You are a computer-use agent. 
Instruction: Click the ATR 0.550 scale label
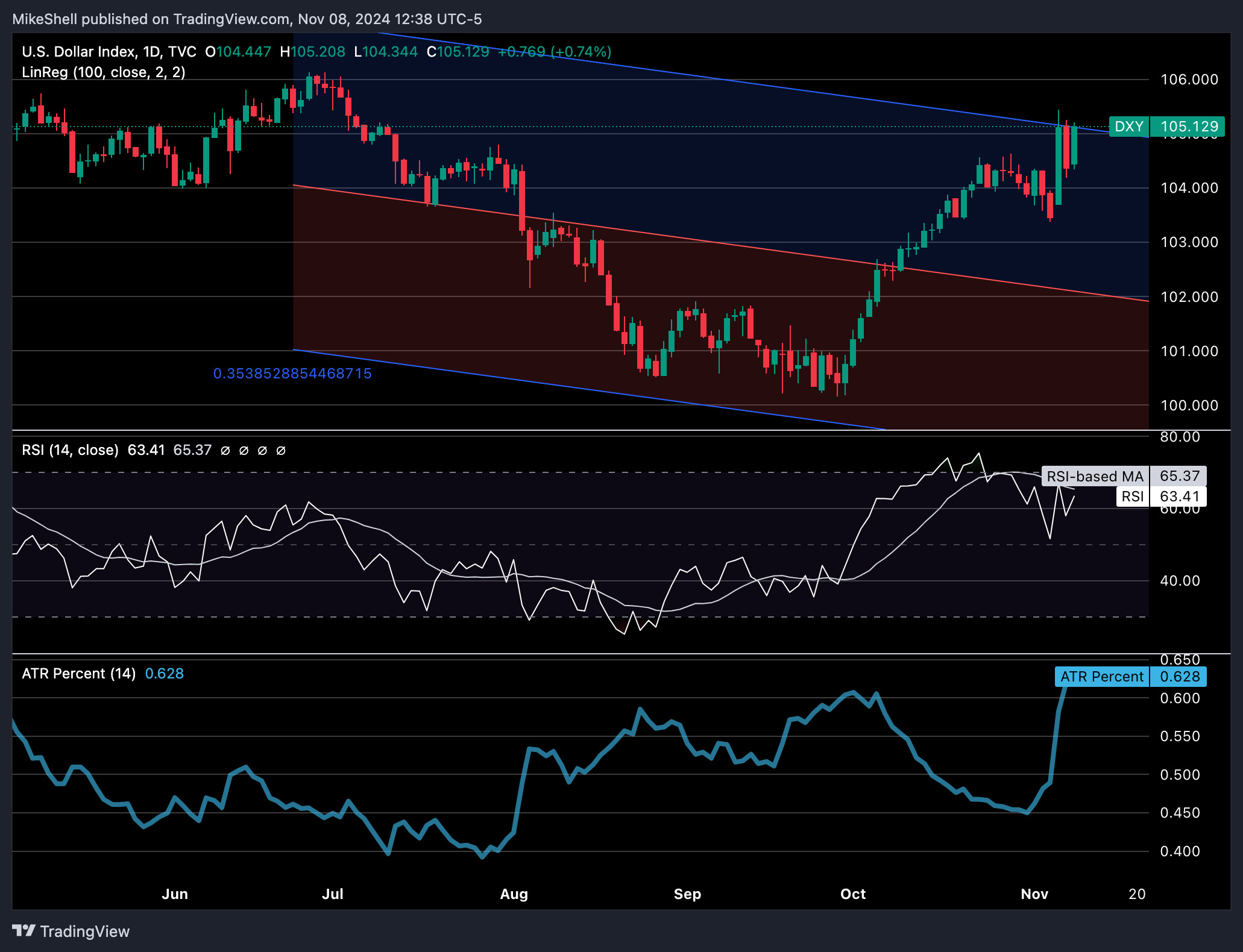(1180, 736)
